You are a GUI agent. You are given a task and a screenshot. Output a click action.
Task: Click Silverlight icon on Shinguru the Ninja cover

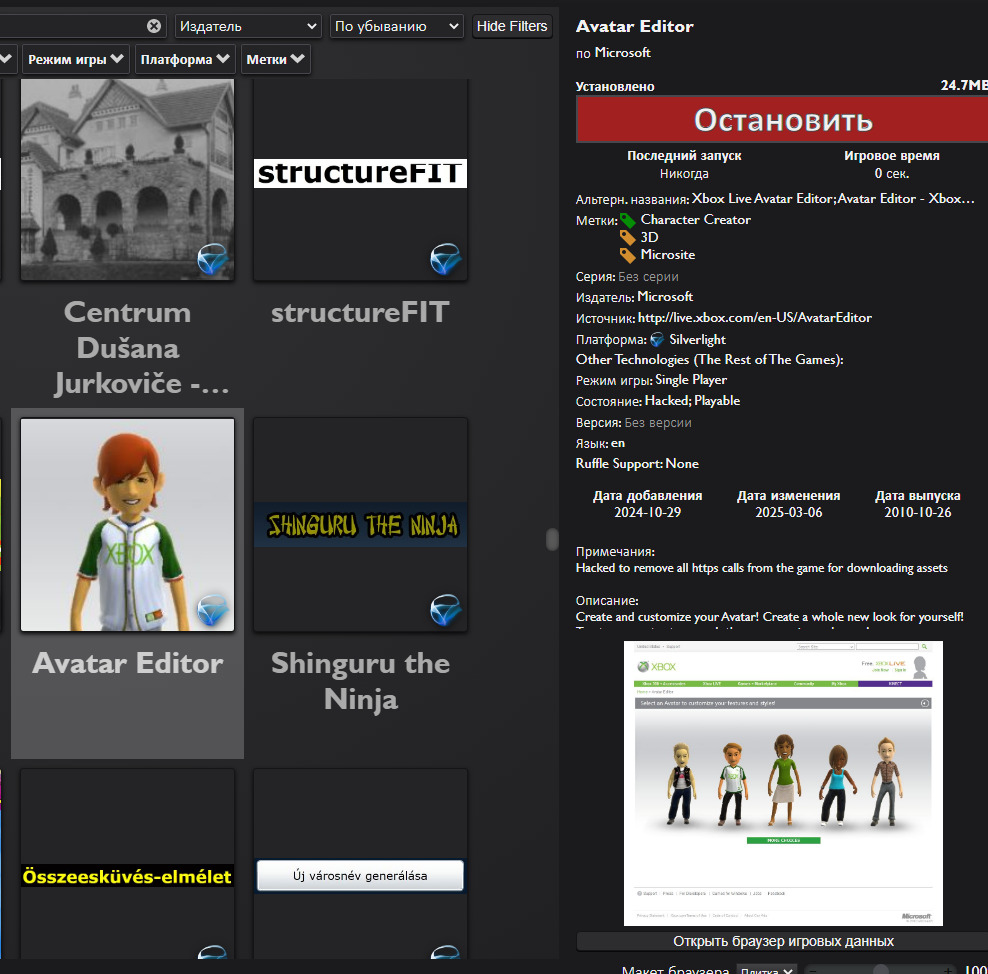tap(445, 610)
